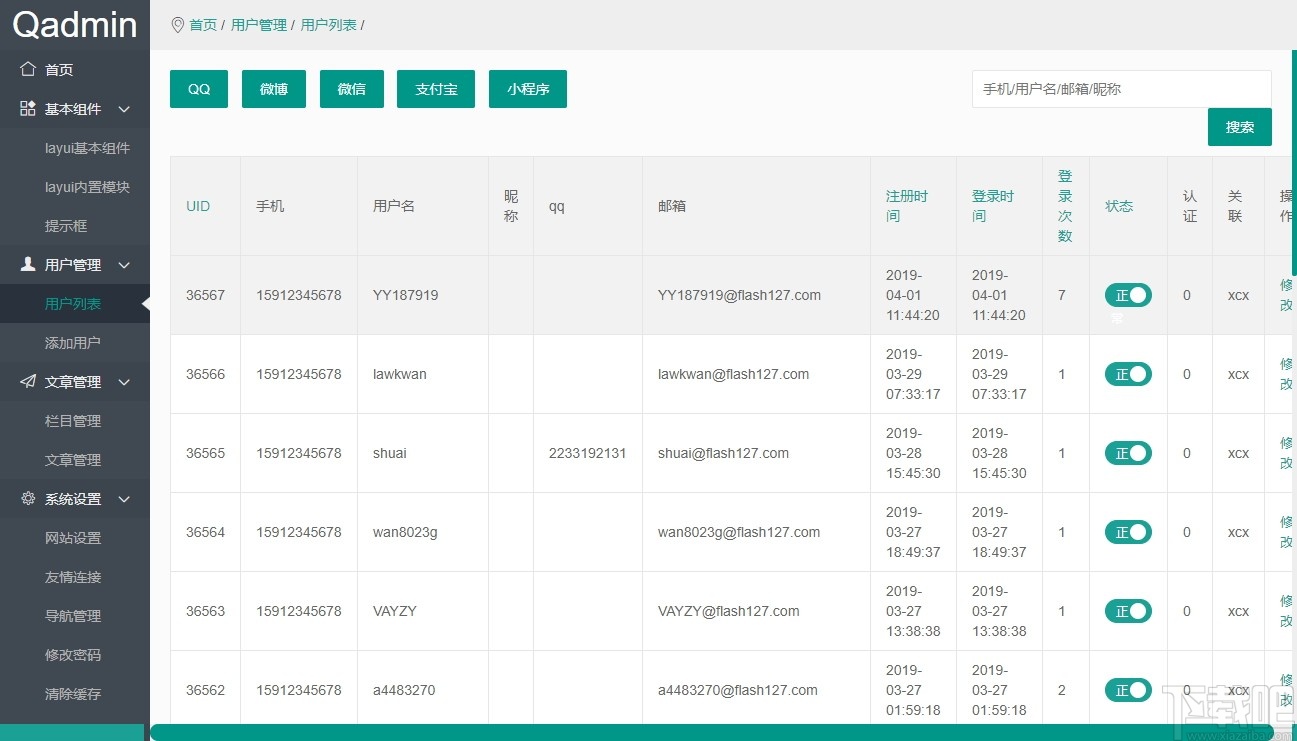The image size is (1297, 741).
Task: Open 添加用户 in the sidebar
Action: pyautogui.click(x=75, y=343)
